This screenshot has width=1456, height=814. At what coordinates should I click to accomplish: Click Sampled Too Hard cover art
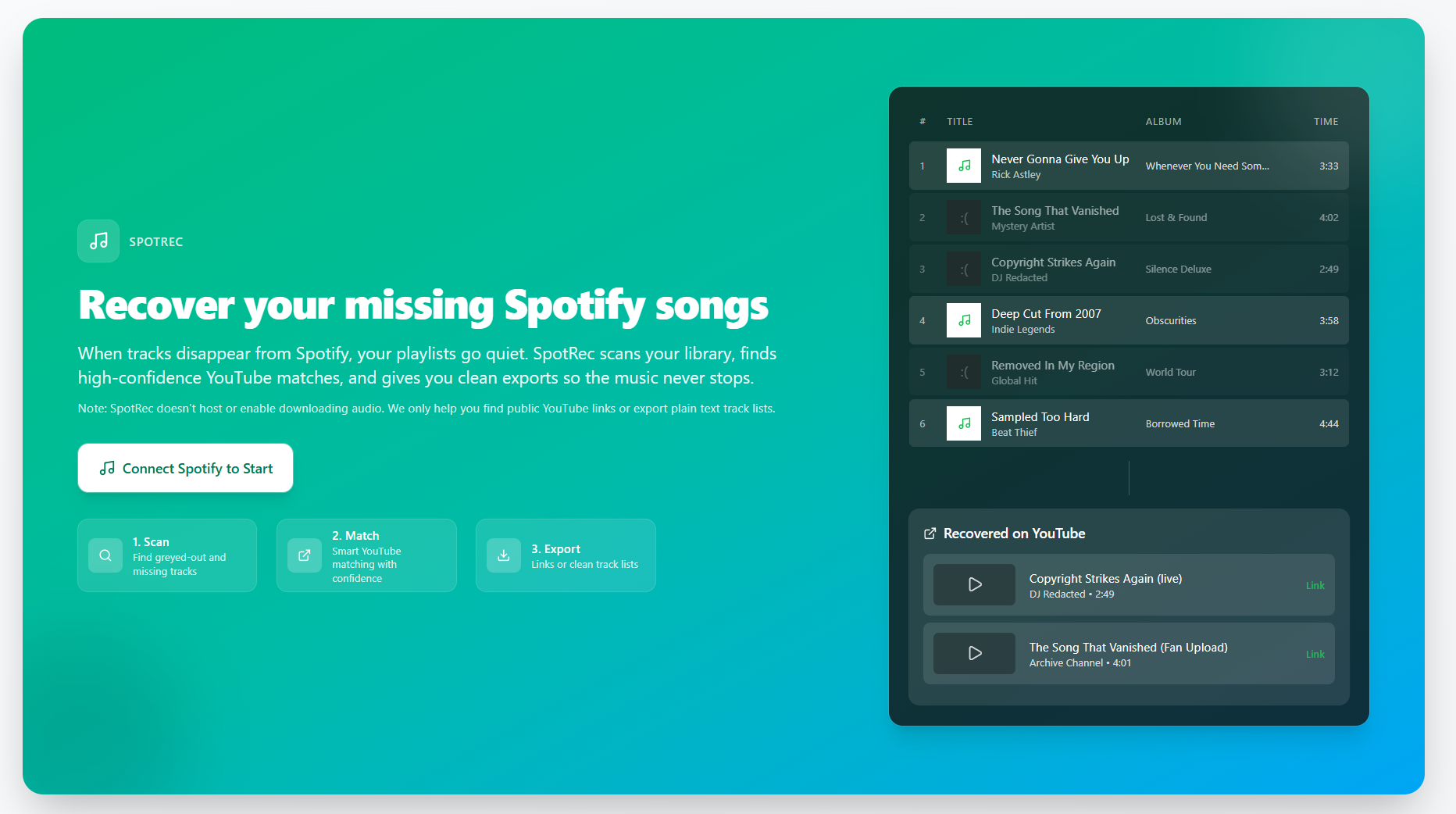tap(964, 423)
